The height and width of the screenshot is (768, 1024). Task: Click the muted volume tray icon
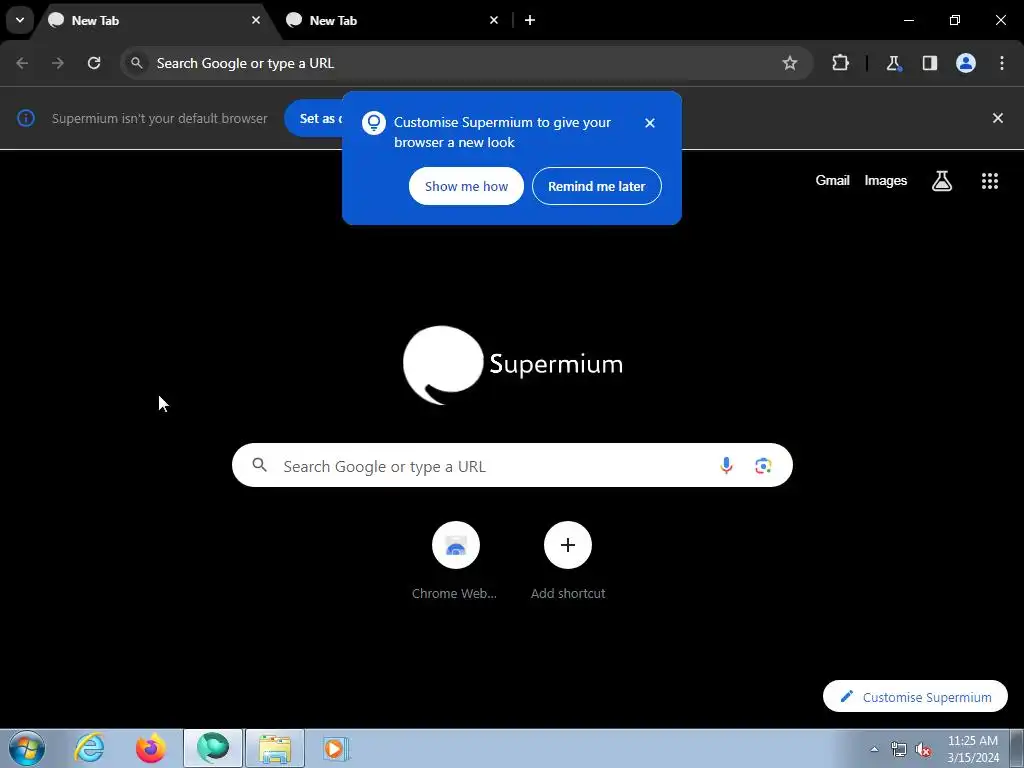923,749
